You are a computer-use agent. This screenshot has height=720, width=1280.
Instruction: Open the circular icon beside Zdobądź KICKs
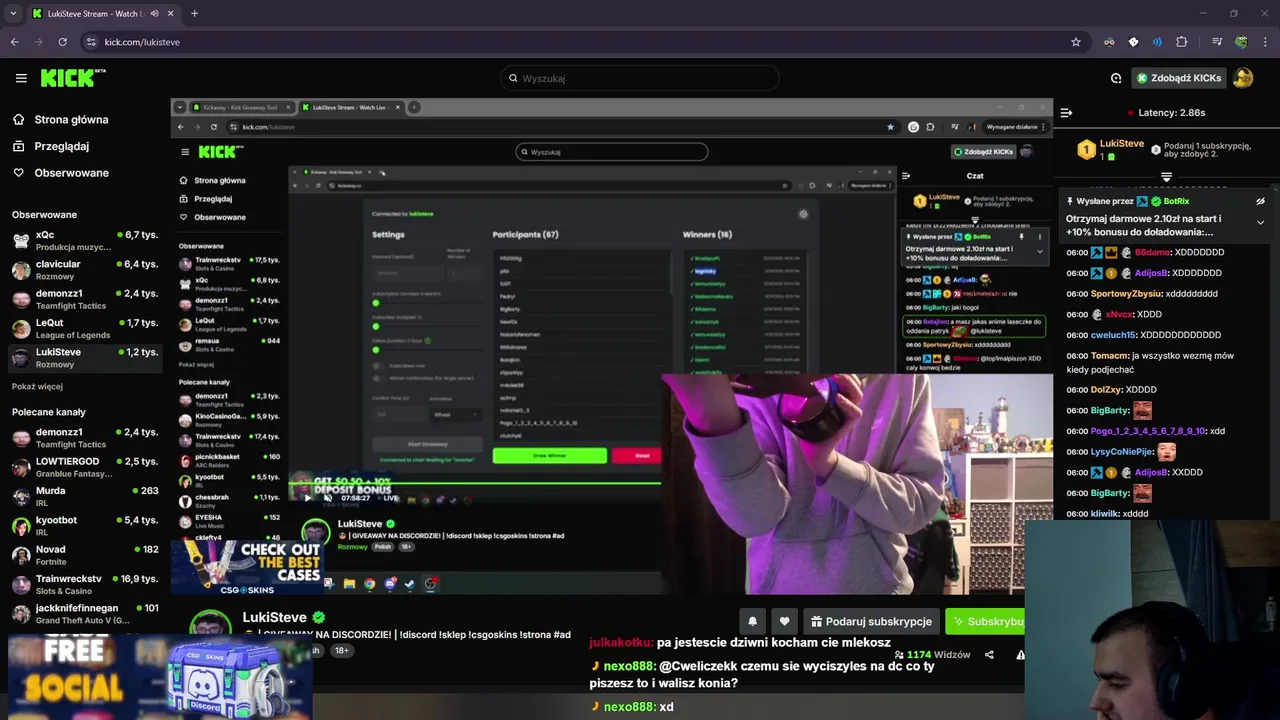tap(1116, 78)
